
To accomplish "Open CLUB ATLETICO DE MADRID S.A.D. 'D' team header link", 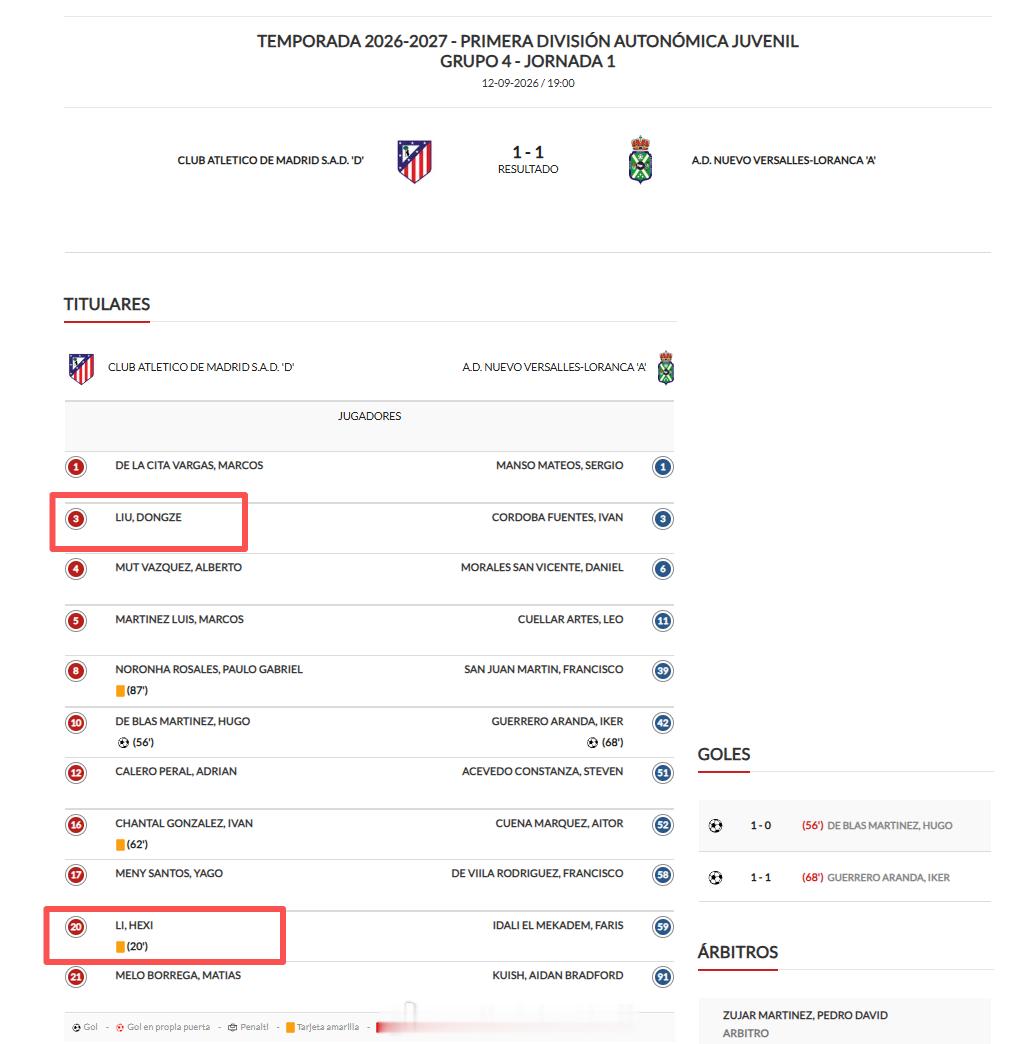I will pos(270,160).
